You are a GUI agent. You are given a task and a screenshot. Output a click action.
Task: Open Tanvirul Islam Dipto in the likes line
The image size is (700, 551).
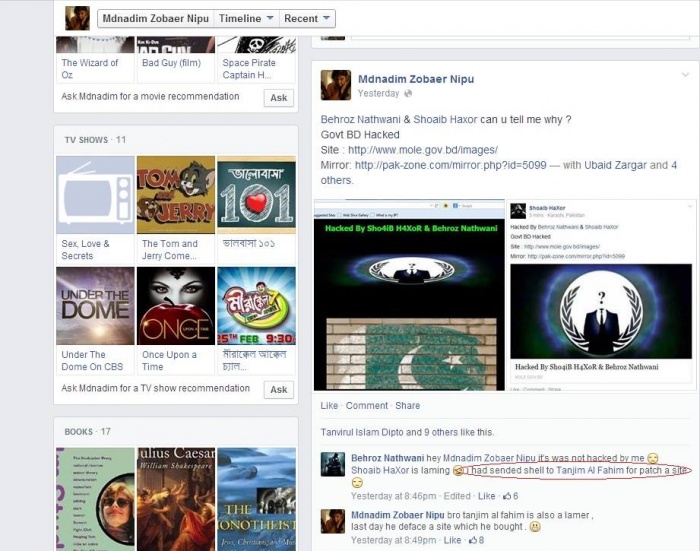click(362, 432)
